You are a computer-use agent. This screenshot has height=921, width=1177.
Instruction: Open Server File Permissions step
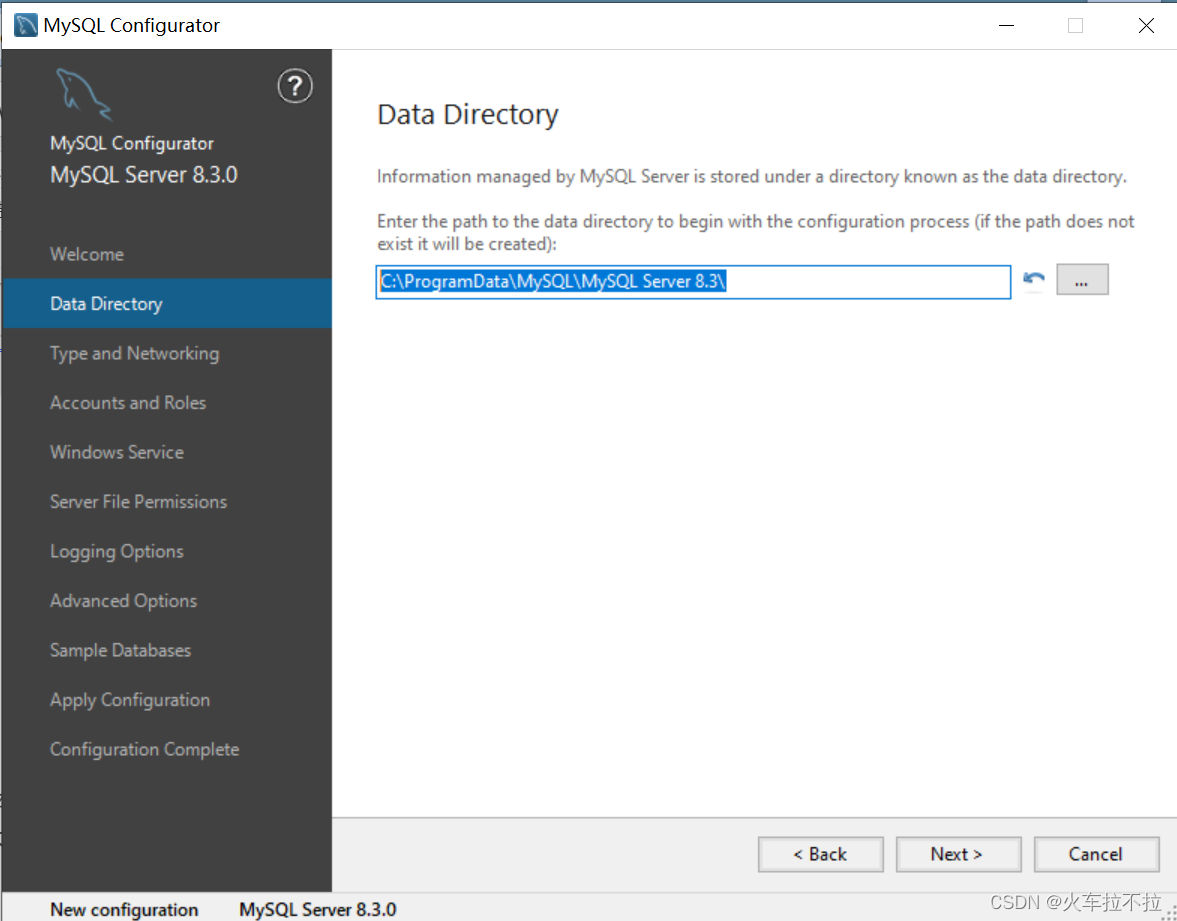[x=167, y=501]
